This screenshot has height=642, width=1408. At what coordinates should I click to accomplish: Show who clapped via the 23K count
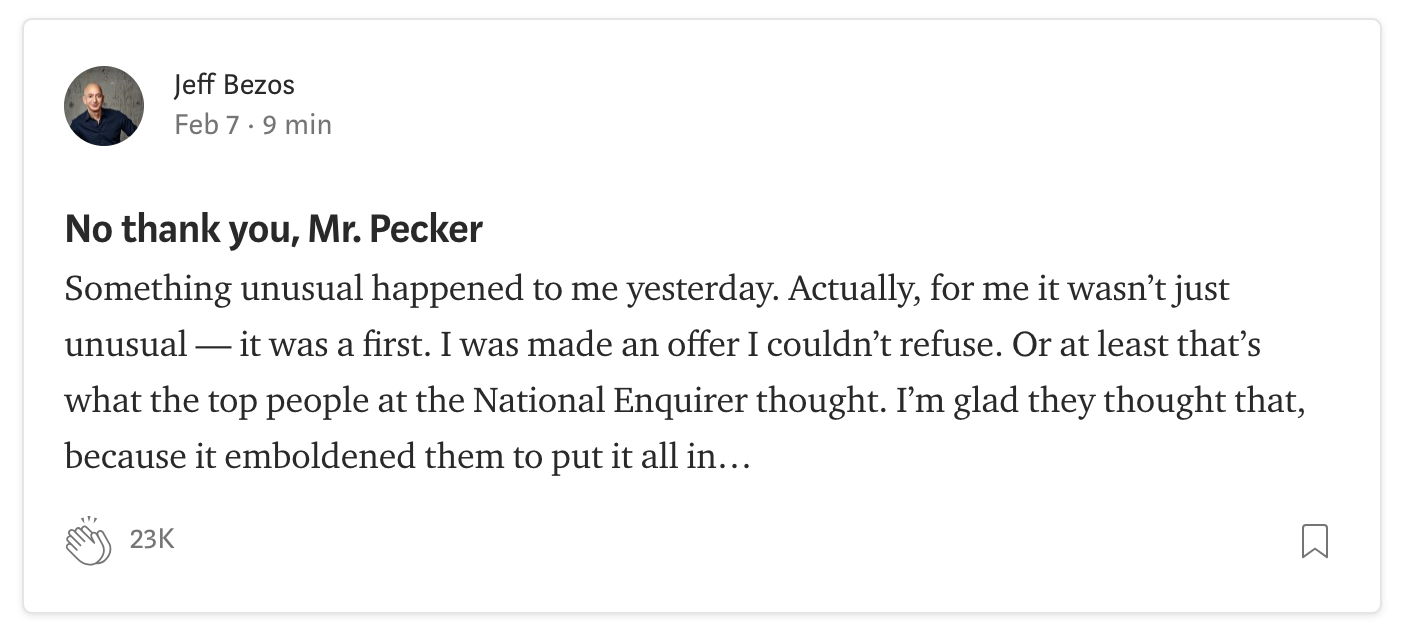pyautogui.click(x=152, y=540)
